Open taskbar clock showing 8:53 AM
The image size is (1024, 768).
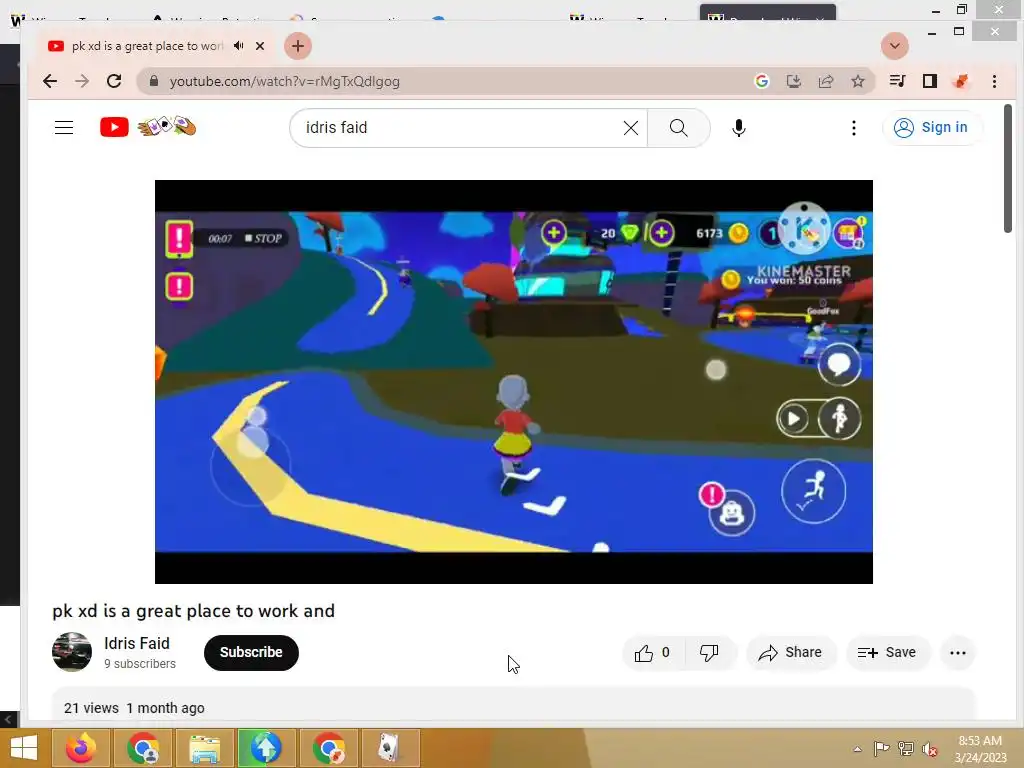click(x=980, y=749)
